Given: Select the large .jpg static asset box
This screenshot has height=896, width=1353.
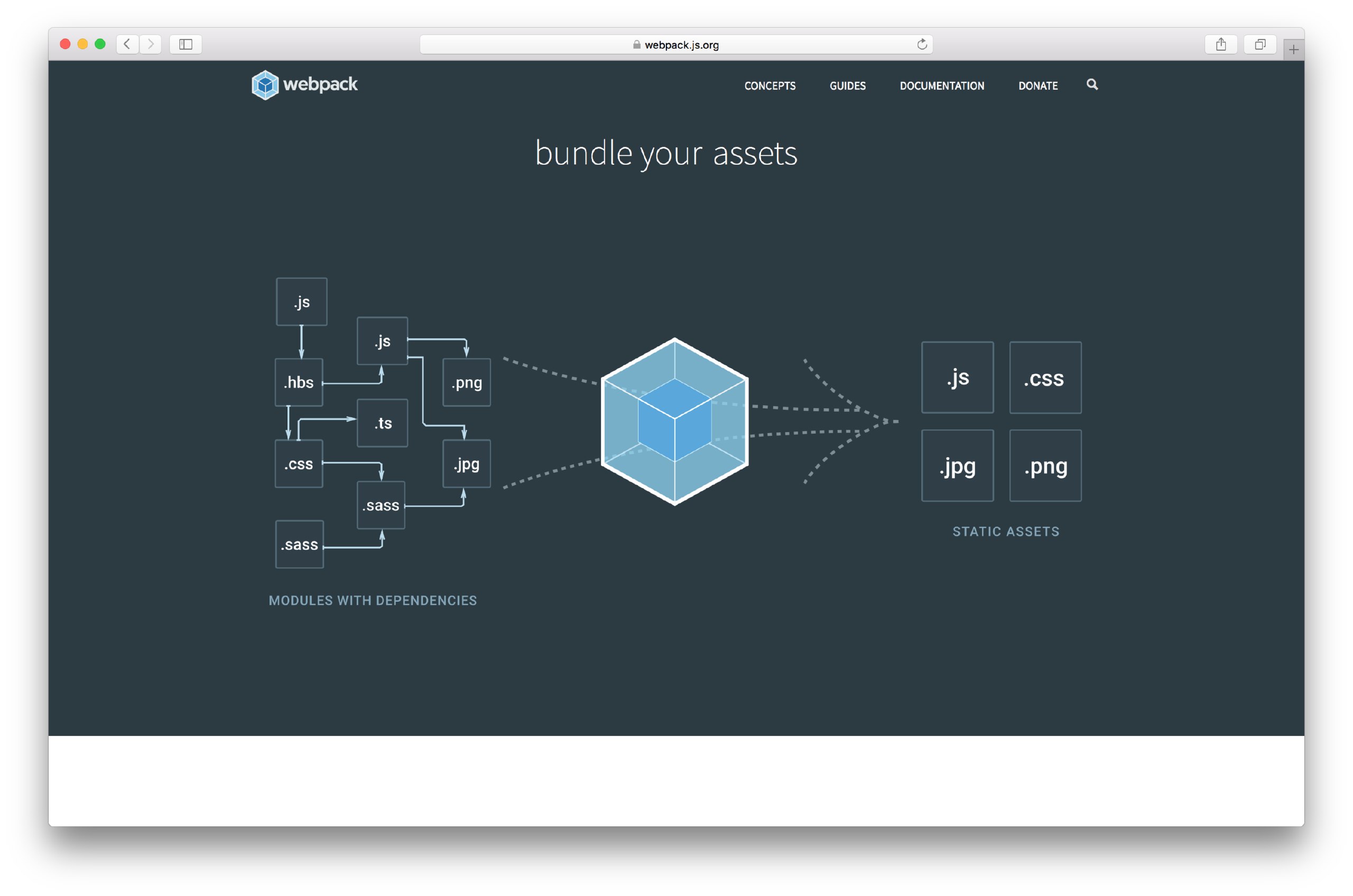Looking at the screenshot, I should point(958,465).
